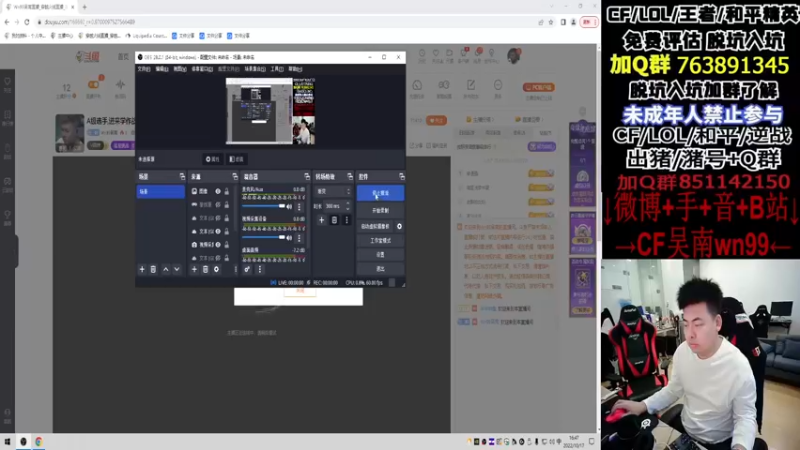Image resolution: width=800 pixels, height=450 pixels.
Task: Click the OBS icon in the taskbar
Action: (23, 441)
